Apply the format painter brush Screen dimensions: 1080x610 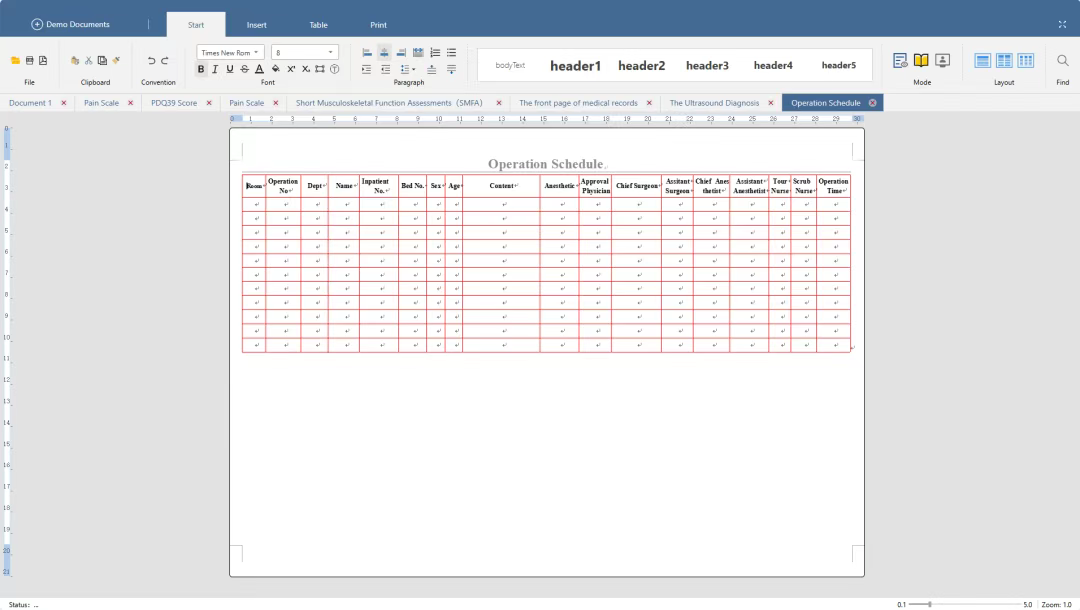point(116,61)
